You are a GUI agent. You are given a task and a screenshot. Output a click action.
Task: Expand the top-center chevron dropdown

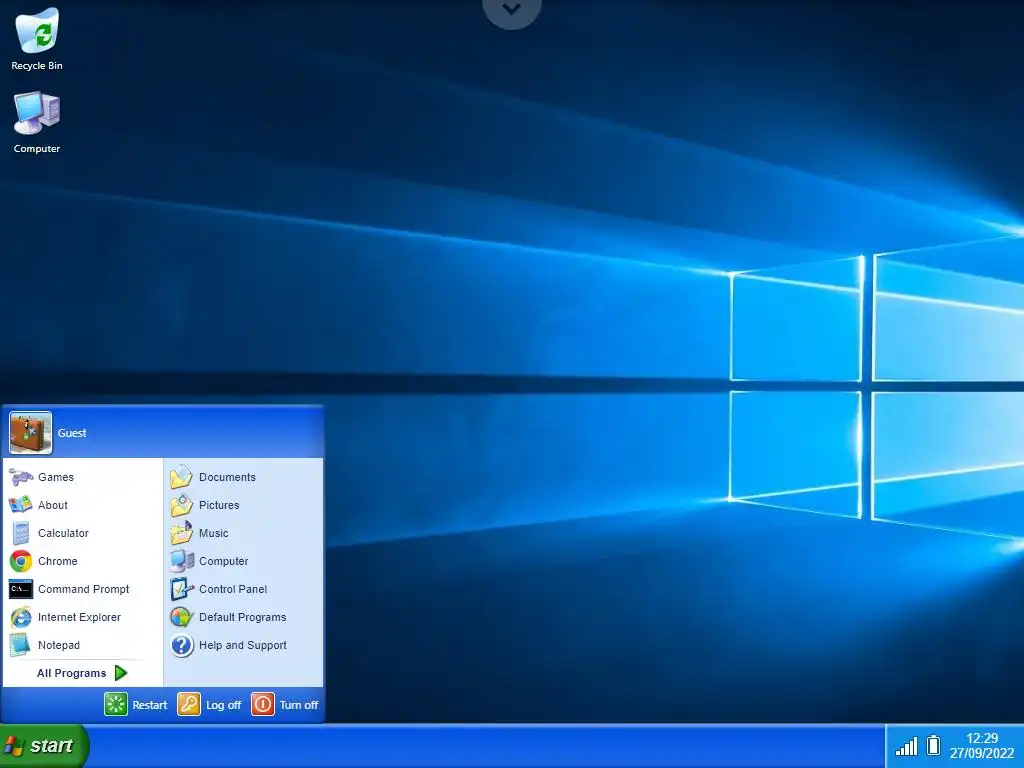click(x=512, y=10)
